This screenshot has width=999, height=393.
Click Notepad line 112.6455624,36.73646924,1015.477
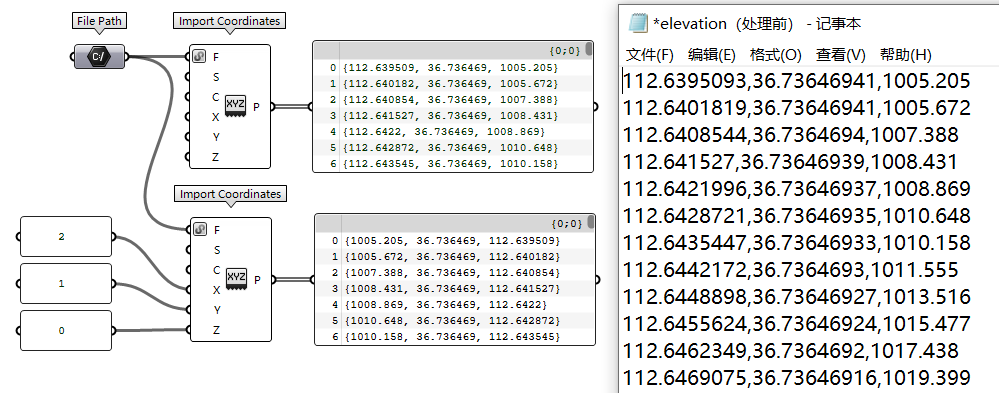(x=796, y=324)
